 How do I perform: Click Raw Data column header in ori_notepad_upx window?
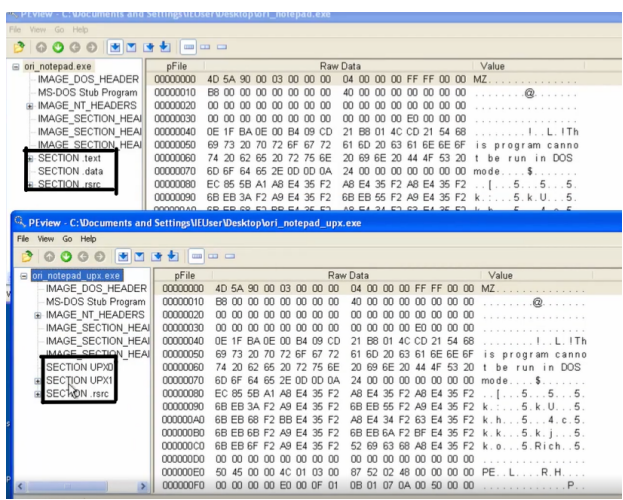point(348,275)
